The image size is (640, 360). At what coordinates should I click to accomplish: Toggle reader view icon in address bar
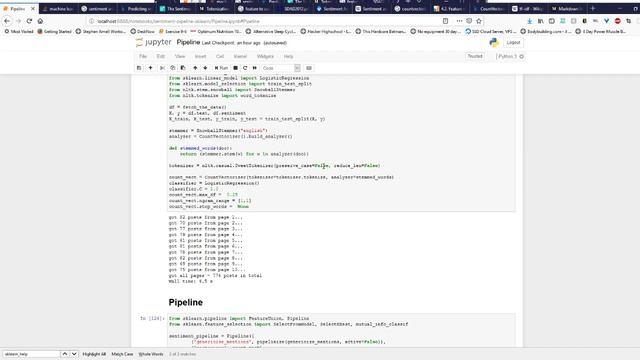[445, 21]
